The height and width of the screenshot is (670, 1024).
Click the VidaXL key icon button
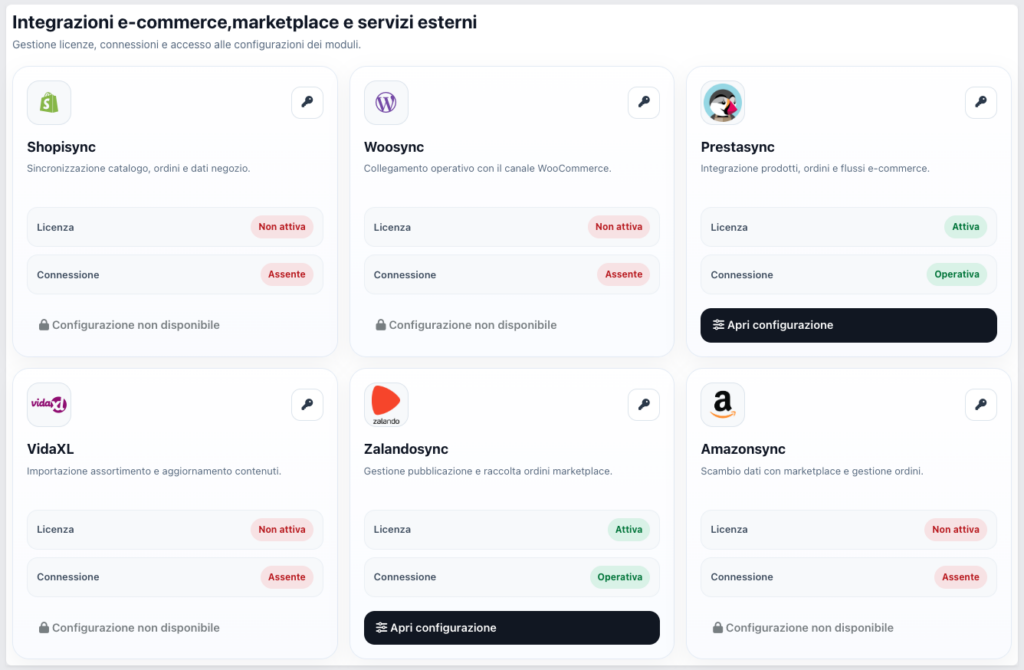click(x=307, y=404)
